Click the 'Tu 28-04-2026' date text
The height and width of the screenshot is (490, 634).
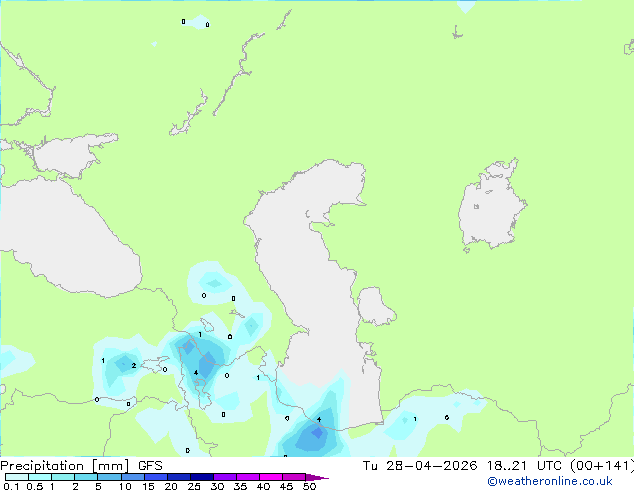pos(420,466)
